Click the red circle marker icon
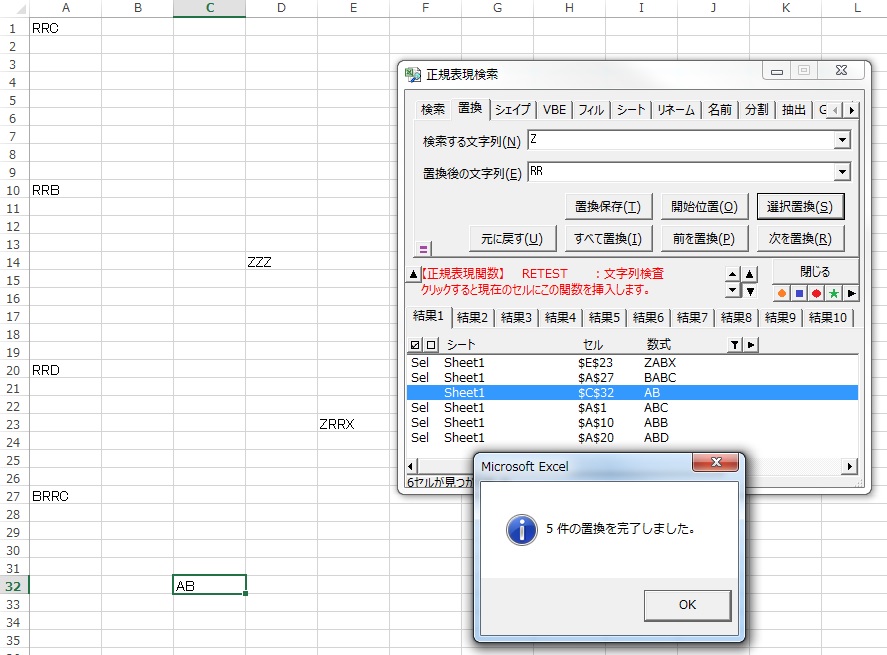The height and width of the screenshot is (655, 887). (x=816, y=293)
